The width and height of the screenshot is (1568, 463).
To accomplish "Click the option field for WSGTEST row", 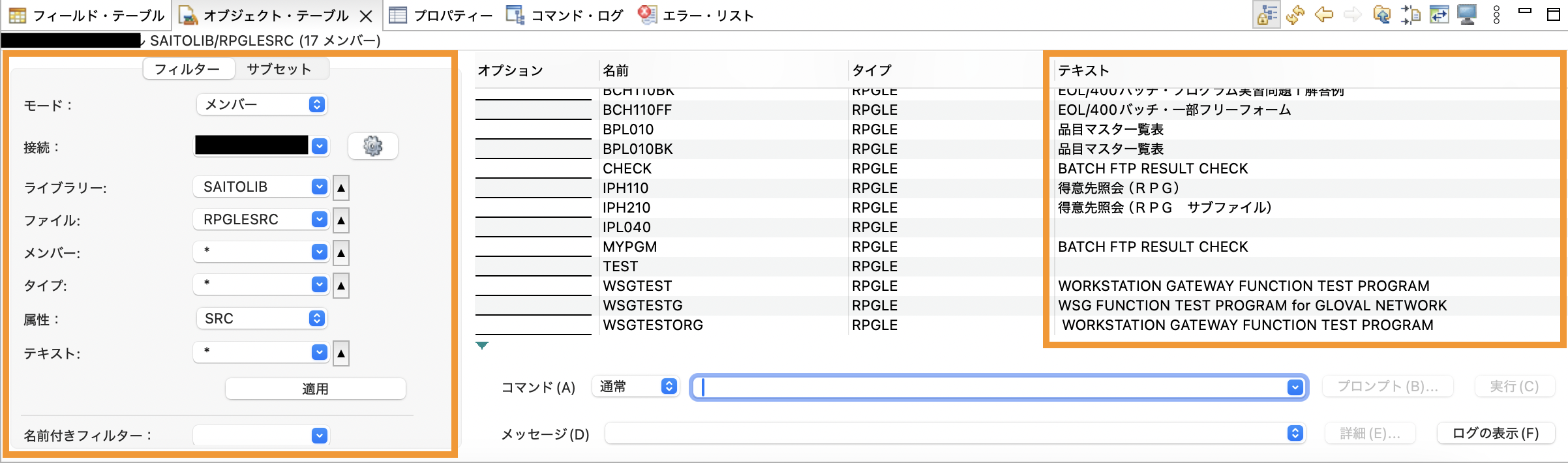I will coord(534,286).
